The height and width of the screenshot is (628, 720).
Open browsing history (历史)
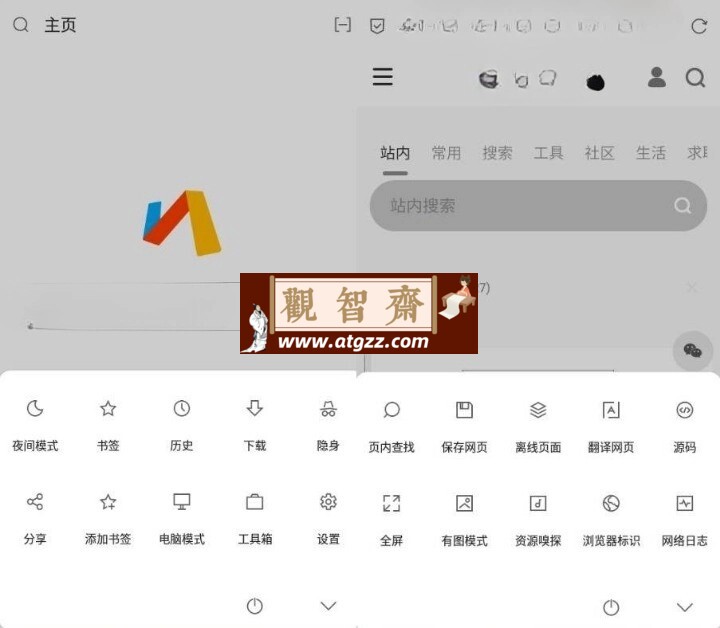[181, 424]
